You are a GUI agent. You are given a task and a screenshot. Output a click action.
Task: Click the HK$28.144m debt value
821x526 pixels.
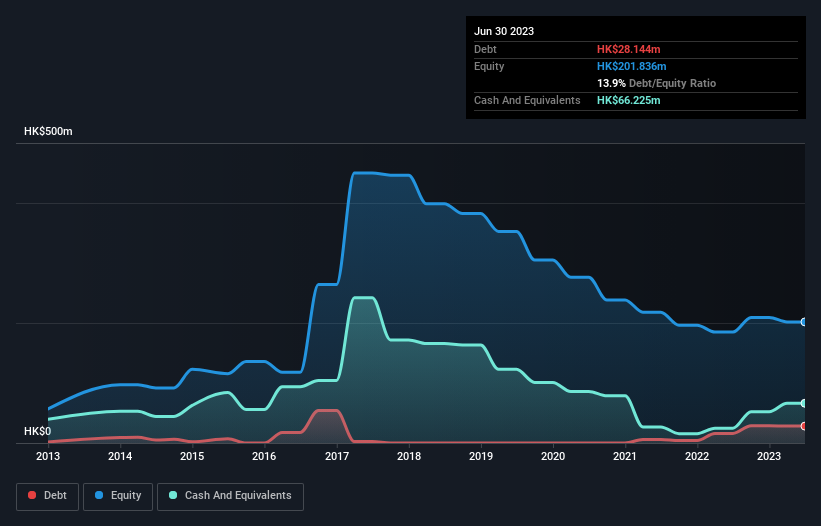pos(628,49)
